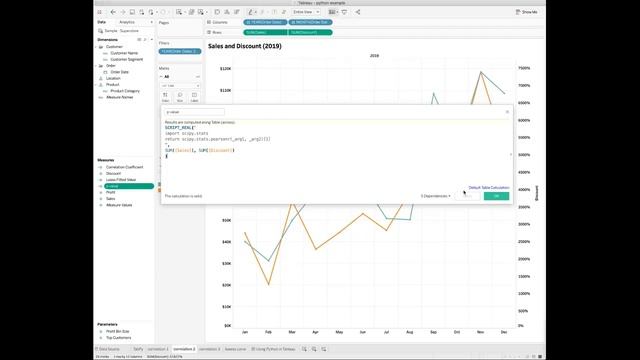Click the New Data Source icon
This screenshot has width=640, height=360.
141,12
